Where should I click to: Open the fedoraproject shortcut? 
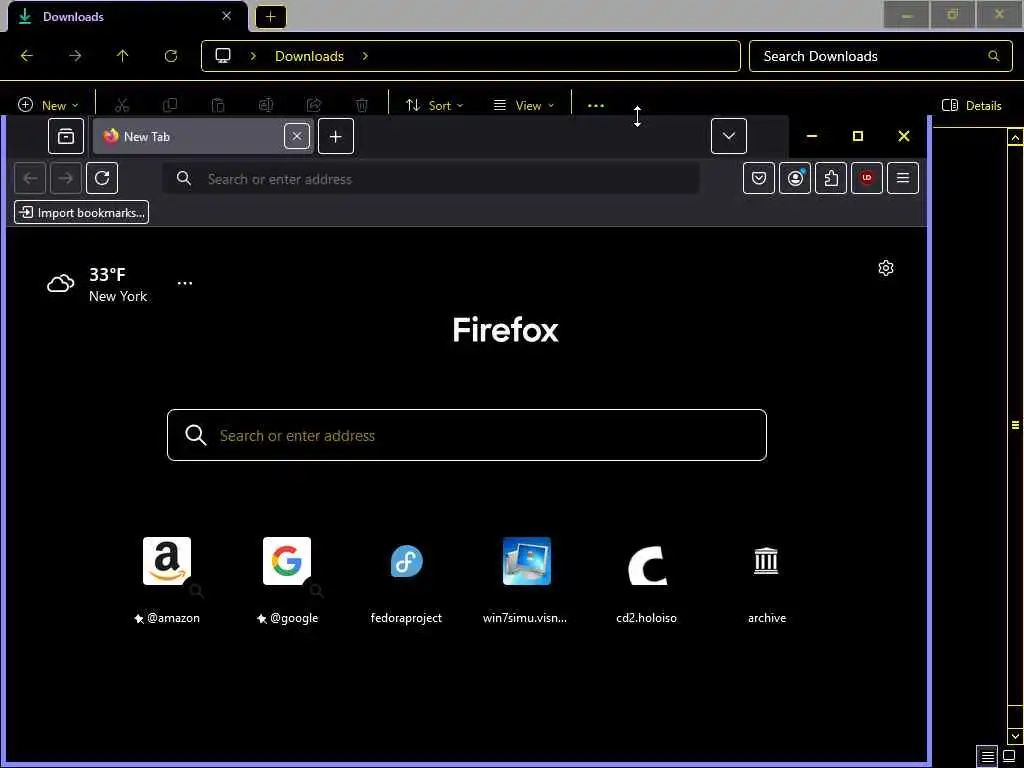pos(406,581)
